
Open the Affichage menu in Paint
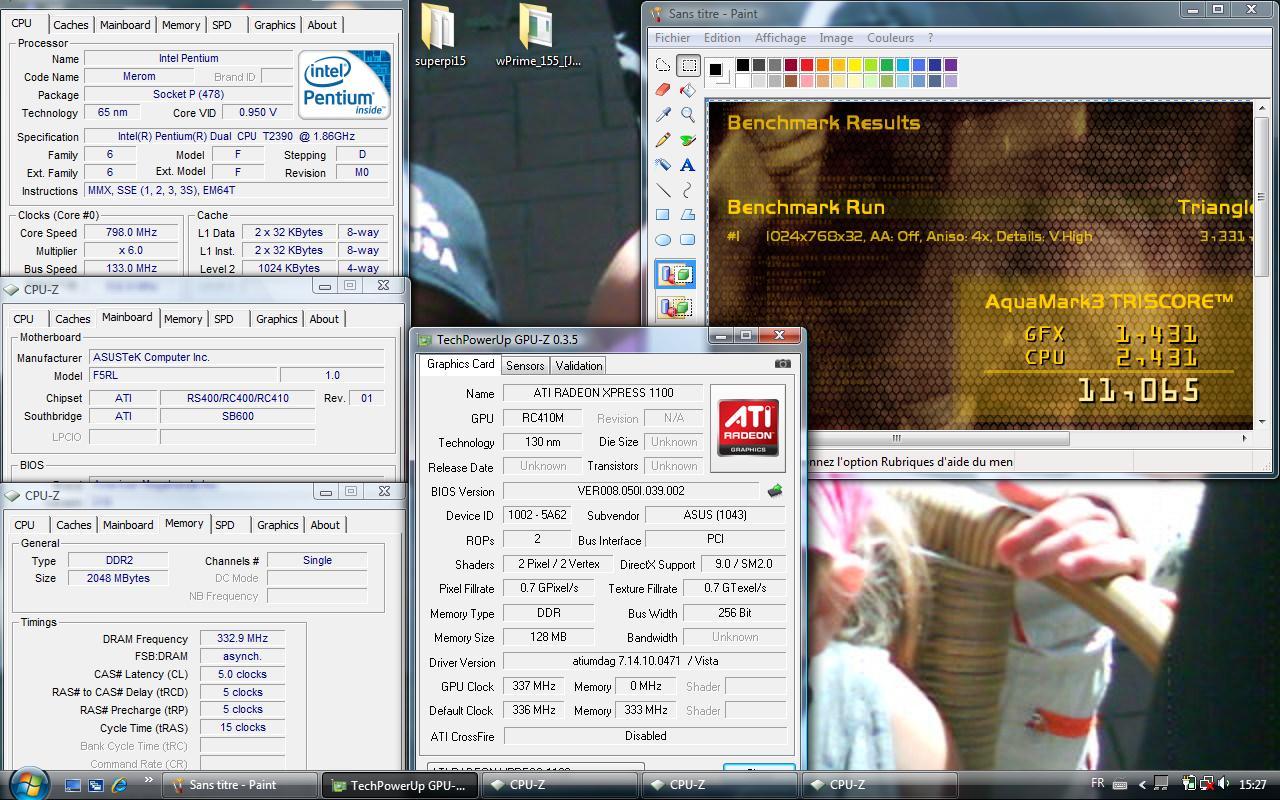[780, 38]
